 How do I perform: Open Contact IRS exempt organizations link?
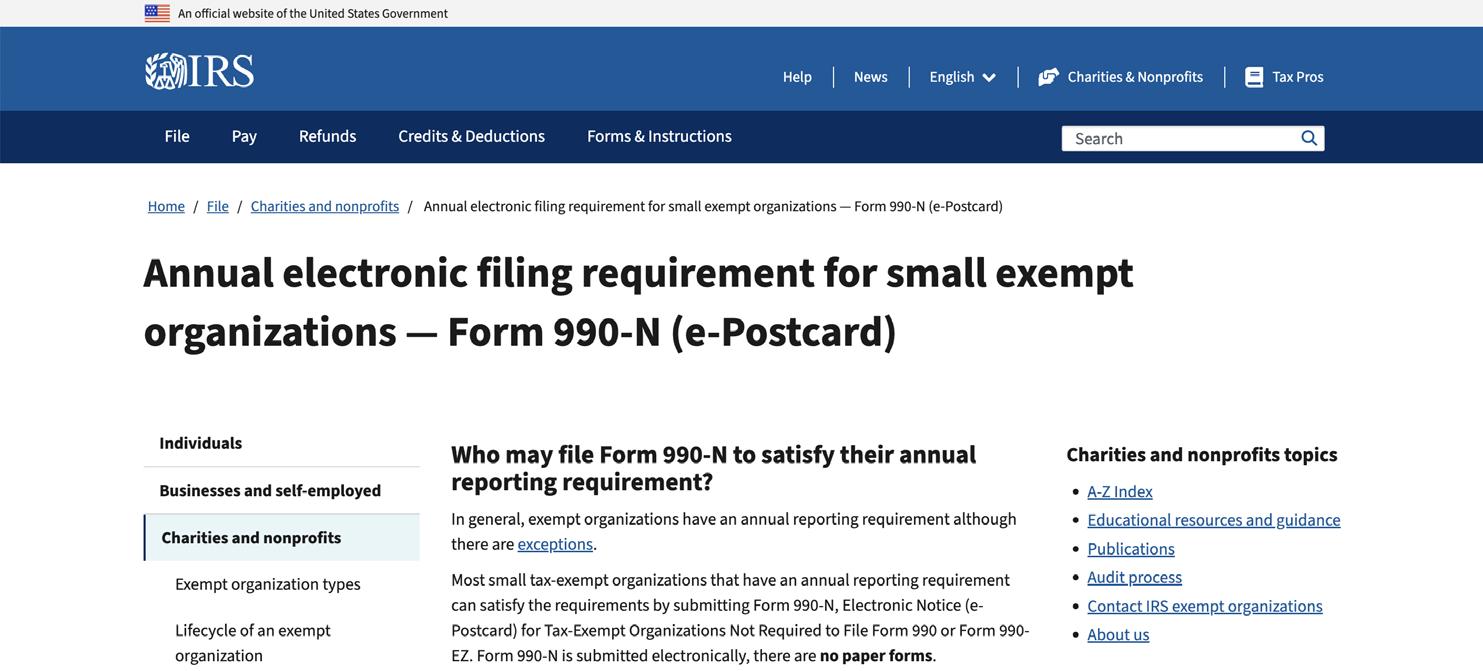pos(1205,606)
